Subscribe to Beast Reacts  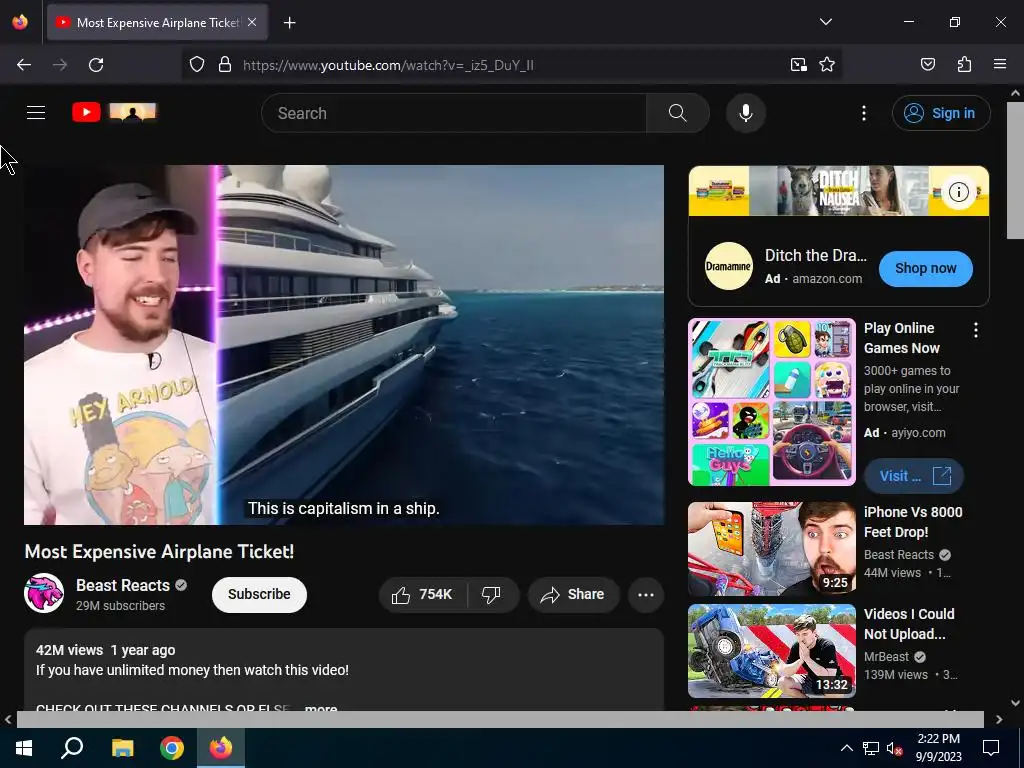pyautogui.click(x=259, y=594)
